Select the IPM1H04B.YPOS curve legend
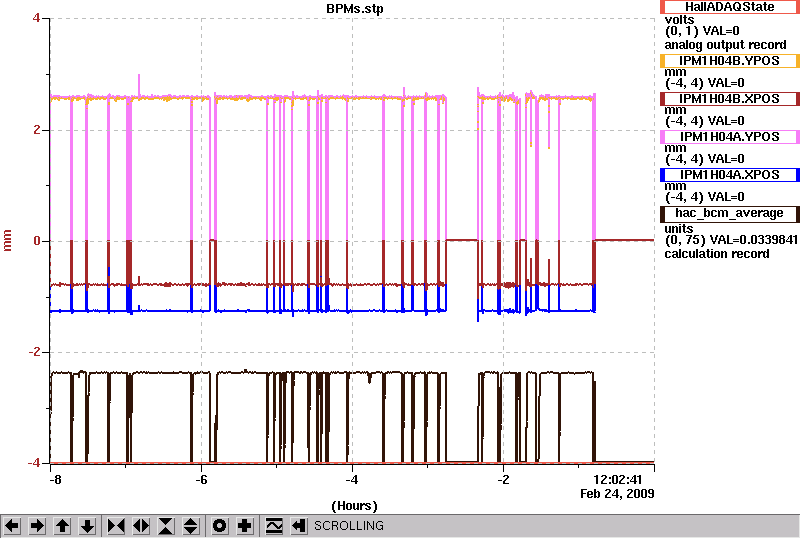 click(730, 61)
